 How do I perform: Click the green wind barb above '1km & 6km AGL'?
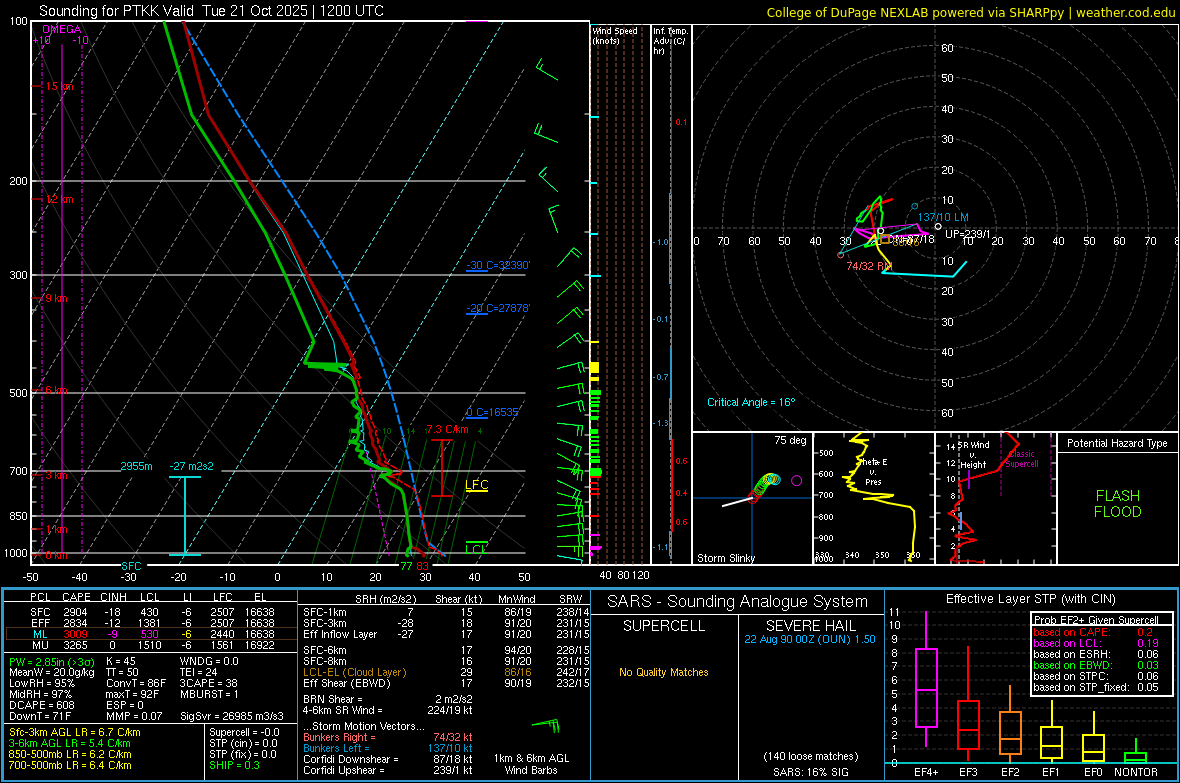point(546,726)
